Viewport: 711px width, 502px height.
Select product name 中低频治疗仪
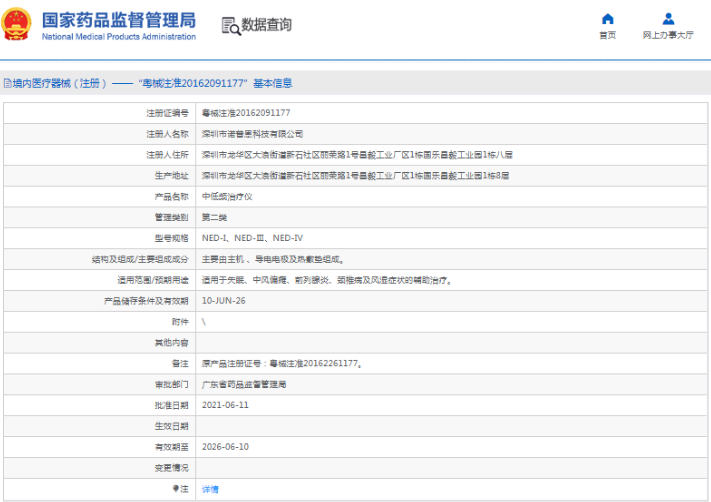point(227,196)
